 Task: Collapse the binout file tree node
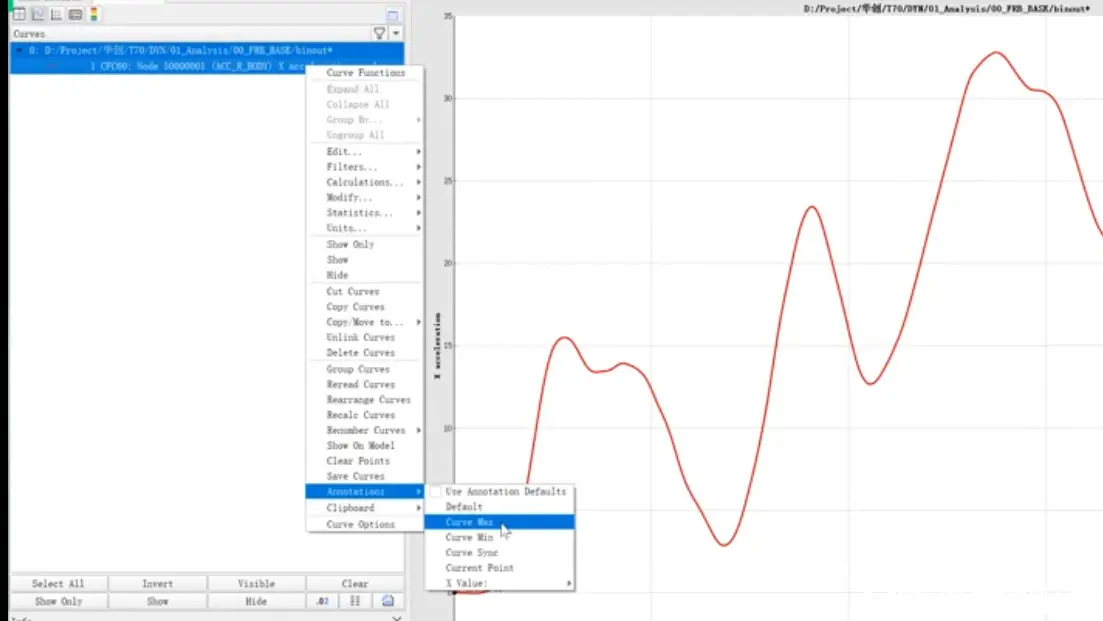(x=20, y=51)
